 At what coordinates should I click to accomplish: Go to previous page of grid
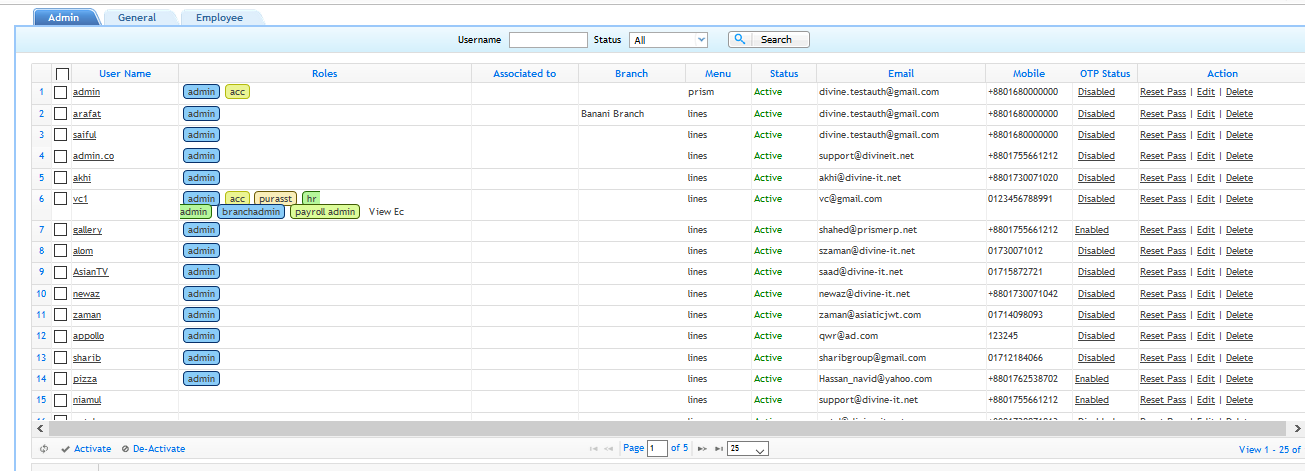pyautogui.click(x=610, y=449)
